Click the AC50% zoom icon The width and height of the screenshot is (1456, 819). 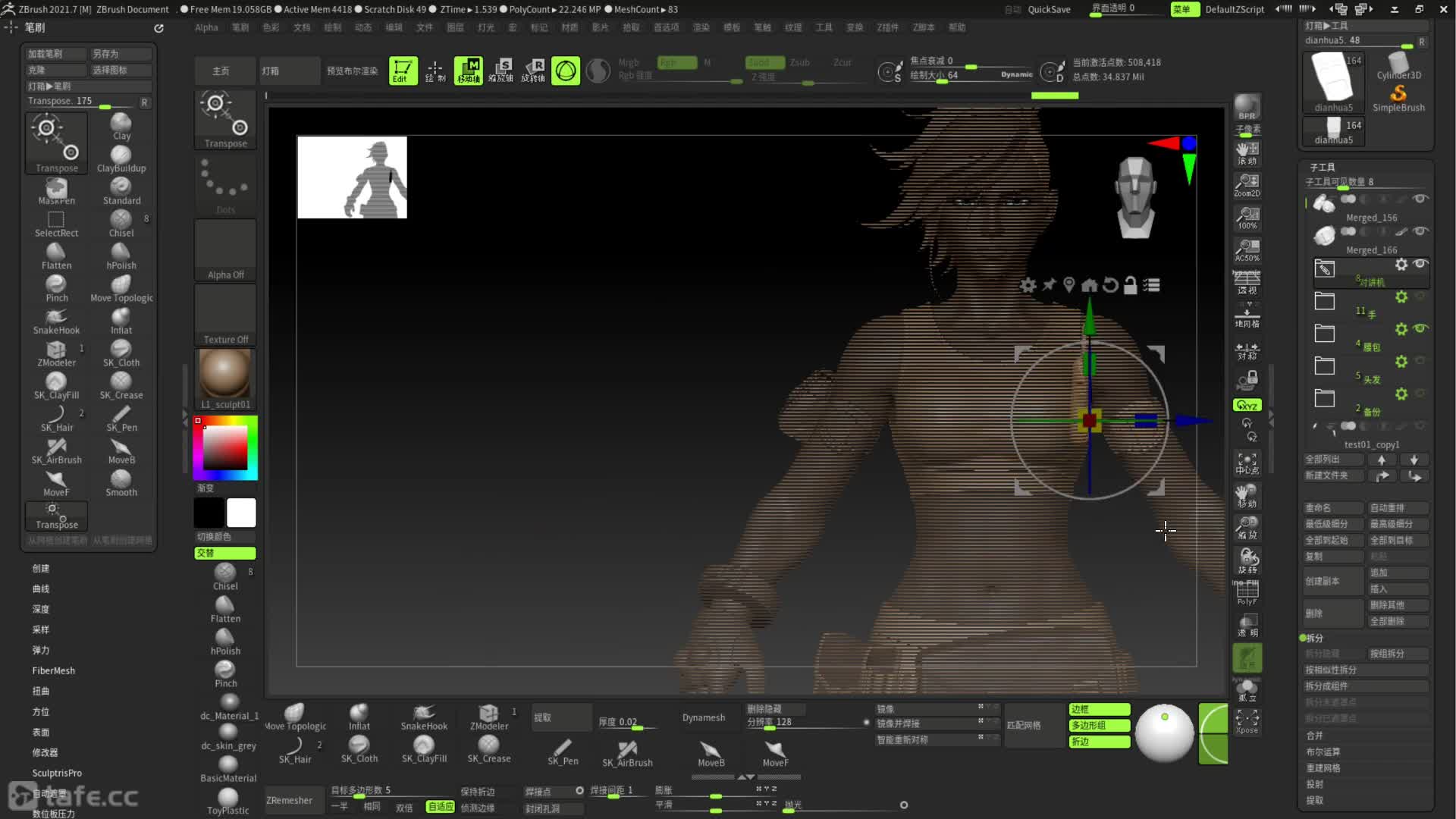click(x=1247, y=250)
